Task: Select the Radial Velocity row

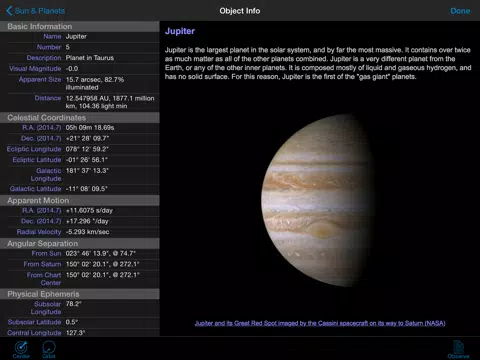Action: (80, 232)
